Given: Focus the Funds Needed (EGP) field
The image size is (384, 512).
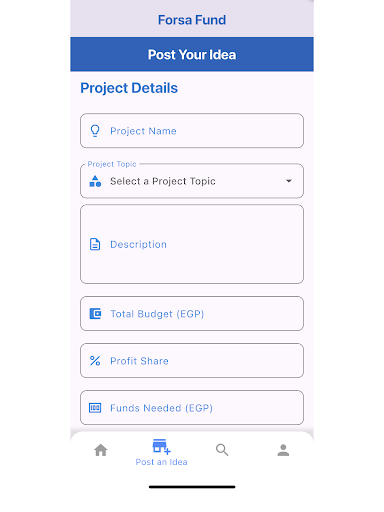Looking at the screenshot, I should (192, 408).
